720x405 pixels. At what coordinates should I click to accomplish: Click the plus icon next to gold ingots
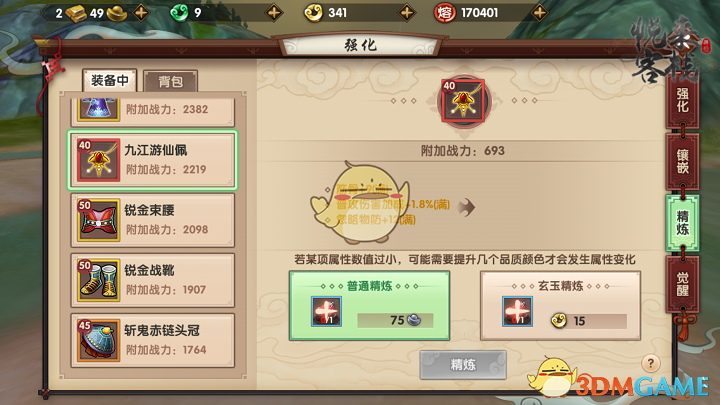(x=141, y=12)
